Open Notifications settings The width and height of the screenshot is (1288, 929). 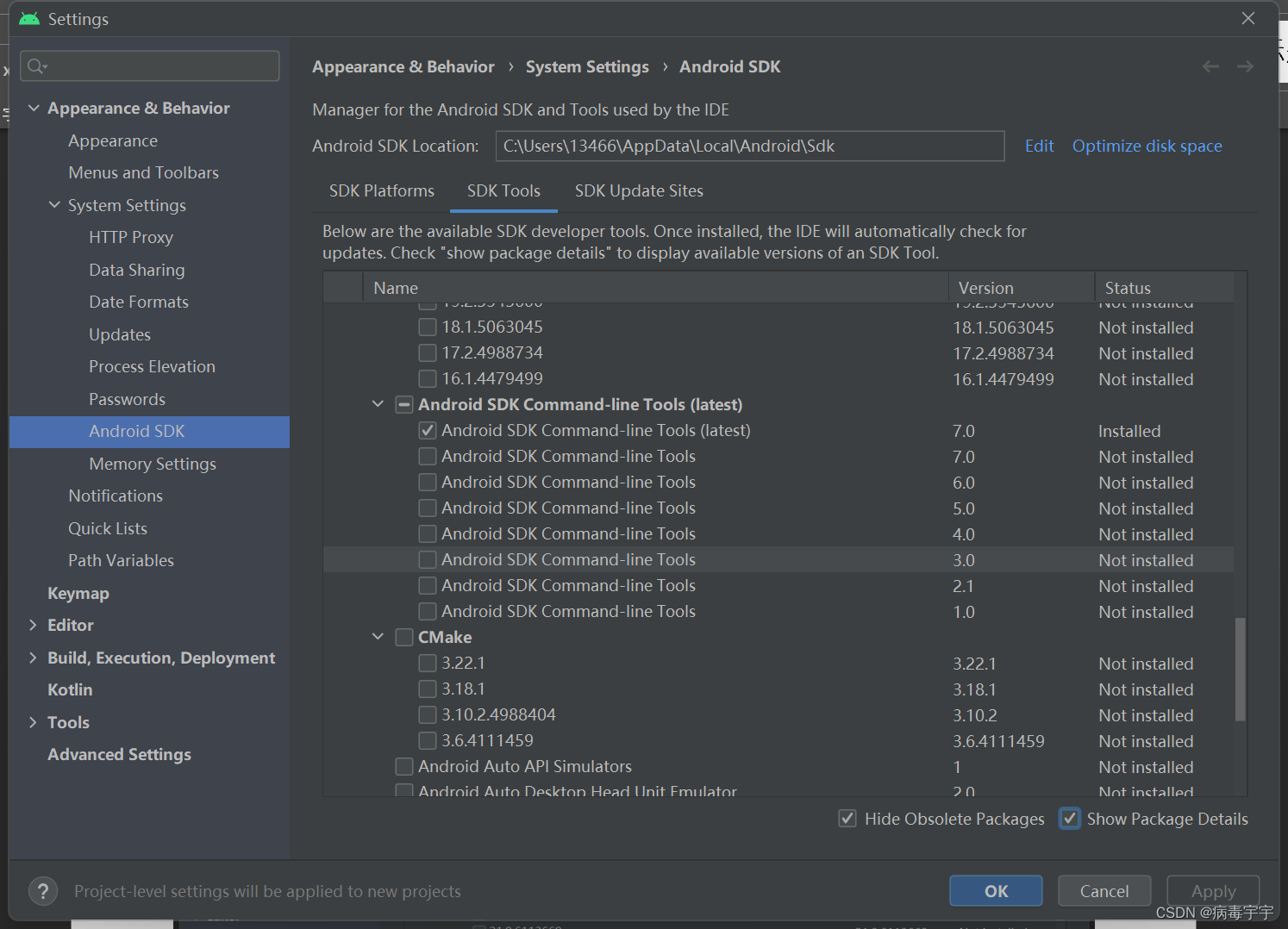(x=116, y=496)
